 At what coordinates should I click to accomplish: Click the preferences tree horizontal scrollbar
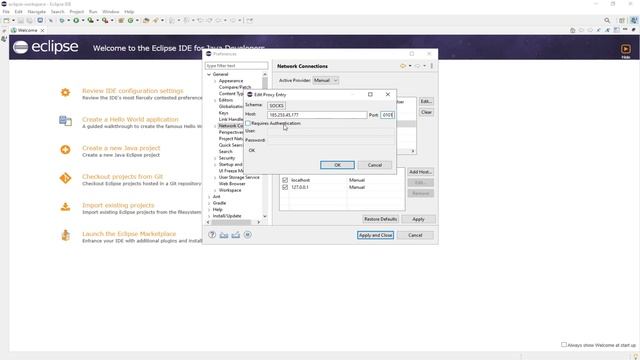pyautogui.click(x=231, y=222)
